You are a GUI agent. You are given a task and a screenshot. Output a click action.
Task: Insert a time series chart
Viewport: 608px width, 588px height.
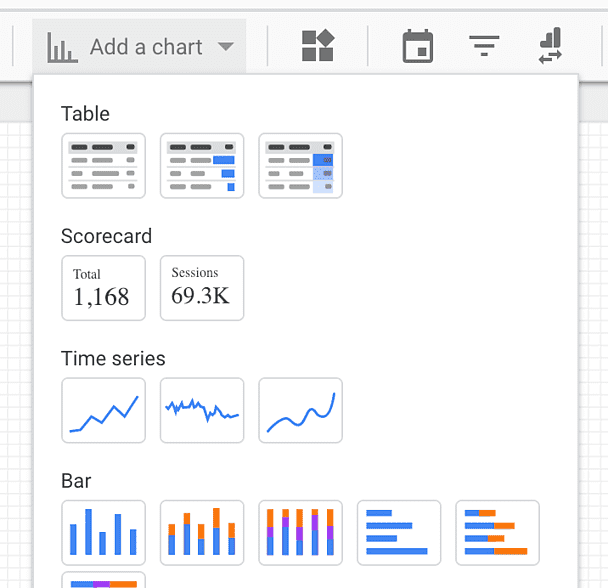104,411
